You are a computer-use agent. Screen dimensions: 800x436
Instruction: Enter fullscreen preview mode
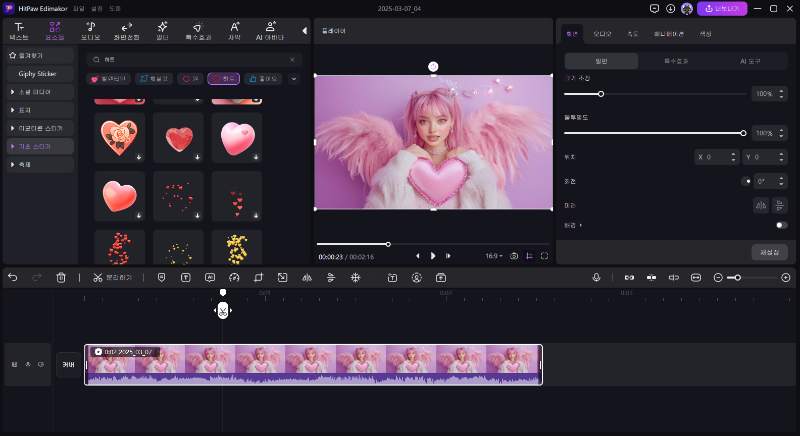click(x=545, y=256)
